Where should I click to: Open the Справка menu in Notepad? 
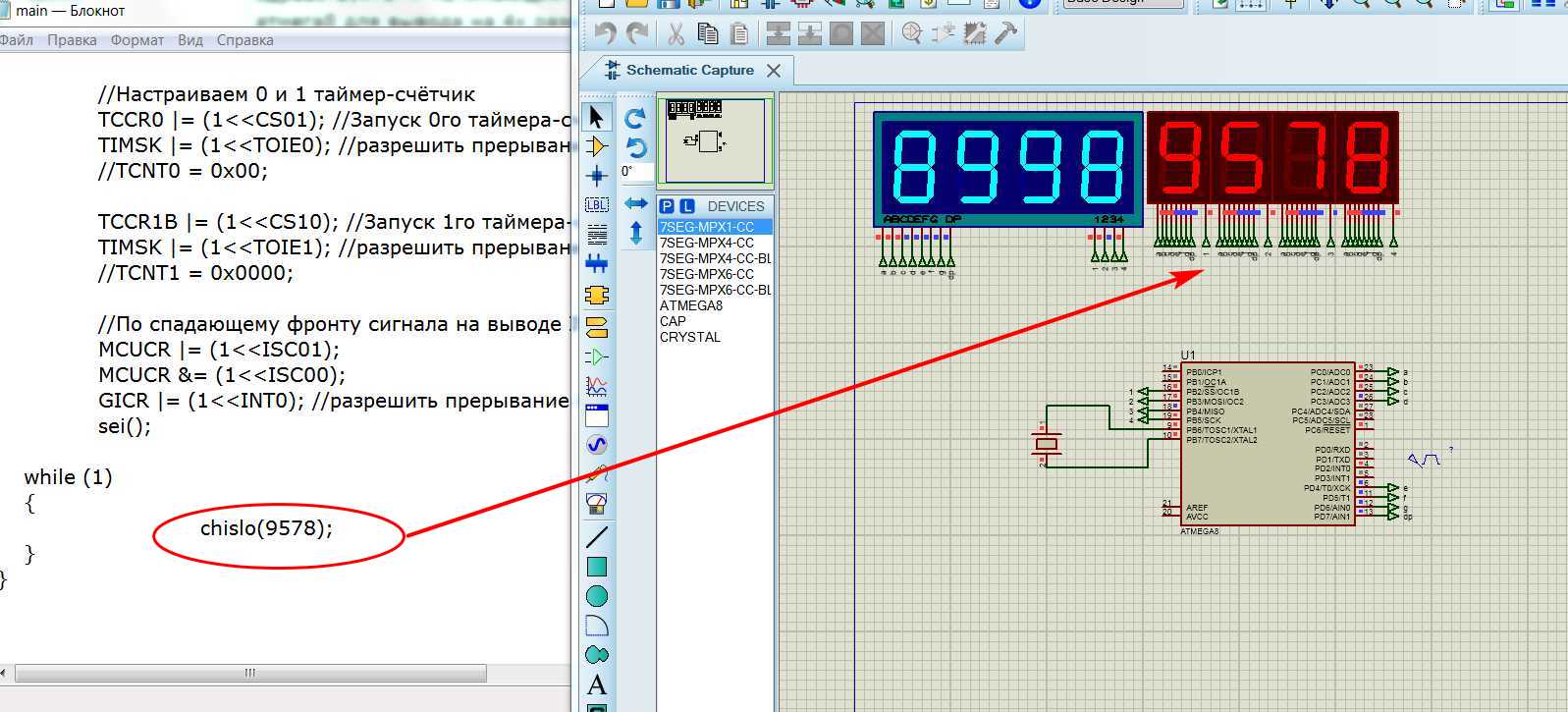pos(244,40)
